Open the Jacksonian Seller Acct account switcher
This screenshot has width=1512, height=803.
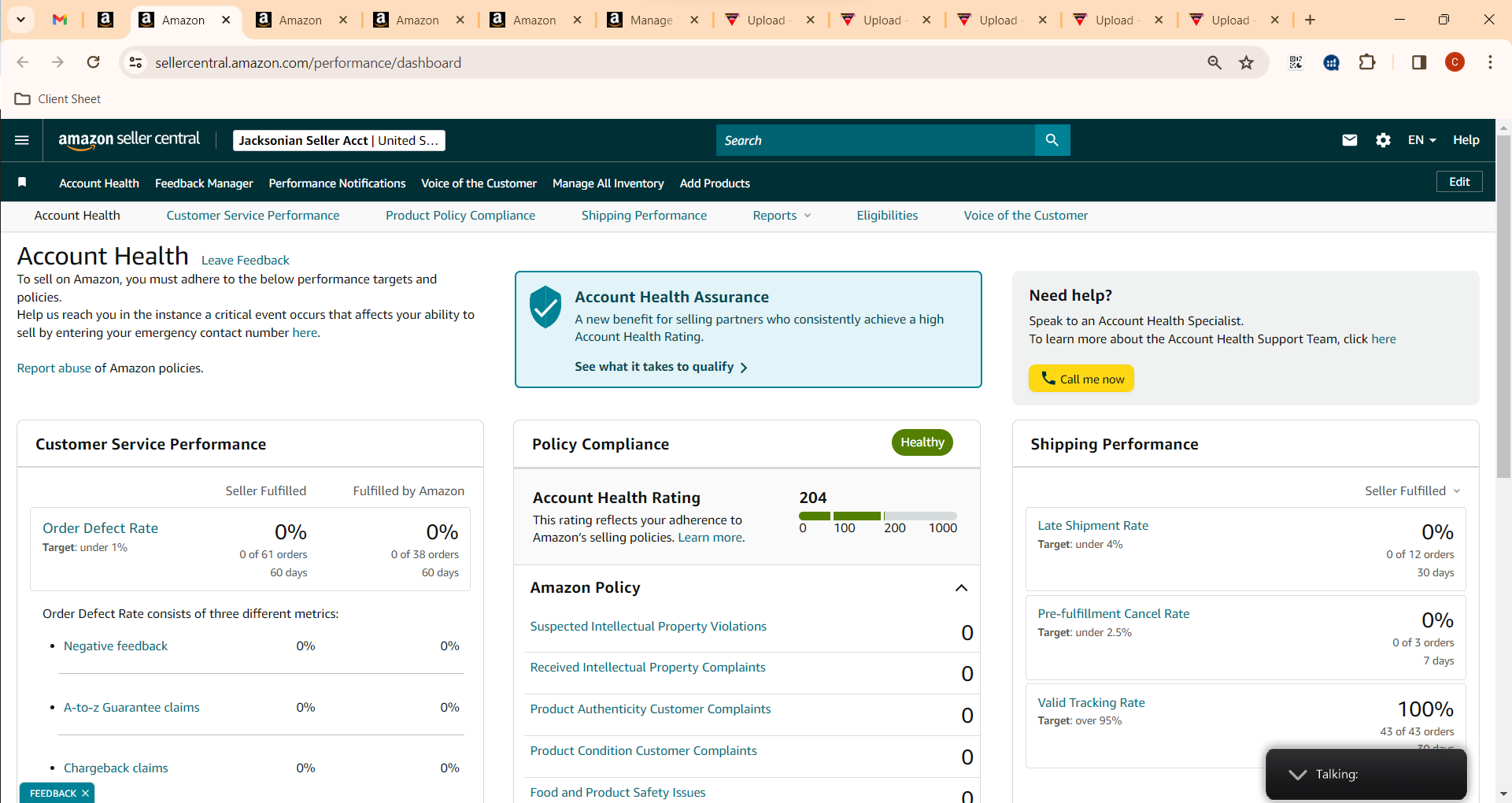tap(339, 140)
